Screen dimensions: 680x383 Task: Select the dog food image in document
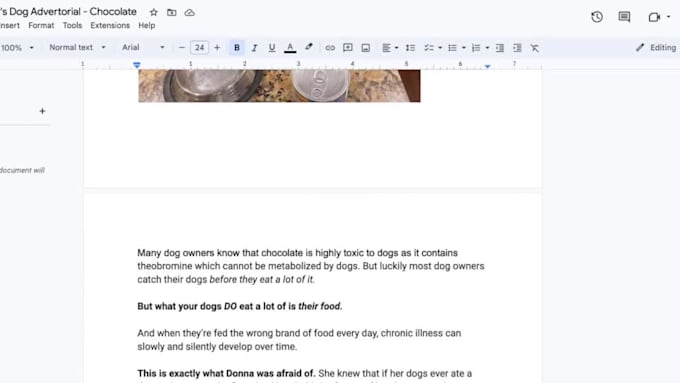(x=279, y=86)
